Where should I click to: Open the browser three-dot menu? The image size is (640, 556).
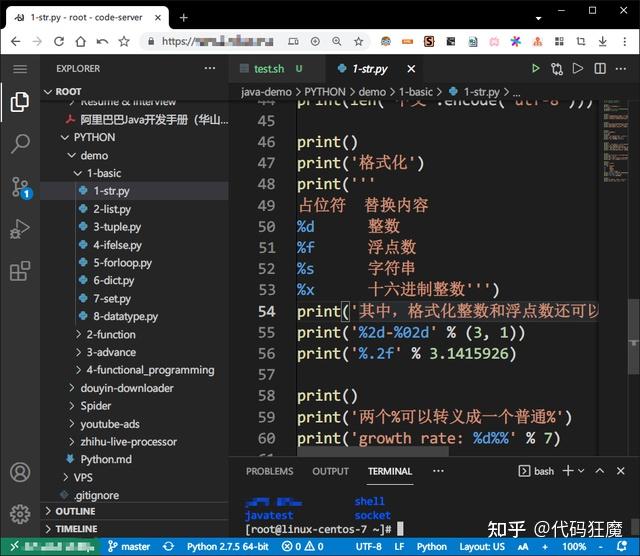pyautogui.click(x=624, y=41)
